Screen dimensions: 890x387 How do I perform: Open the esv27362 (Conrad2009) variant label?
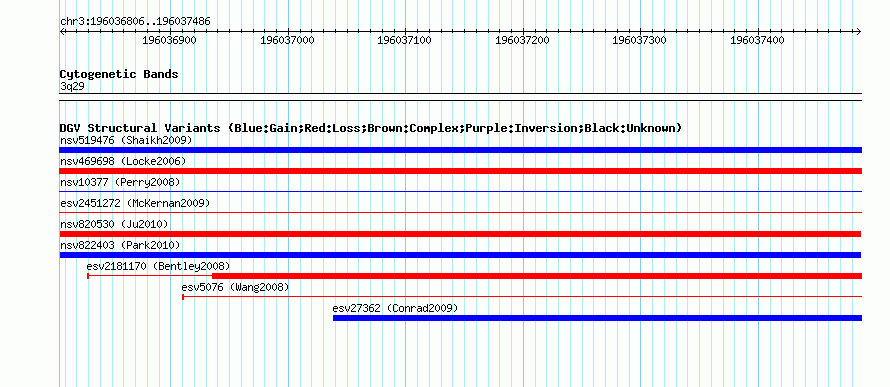coord(395,308)
